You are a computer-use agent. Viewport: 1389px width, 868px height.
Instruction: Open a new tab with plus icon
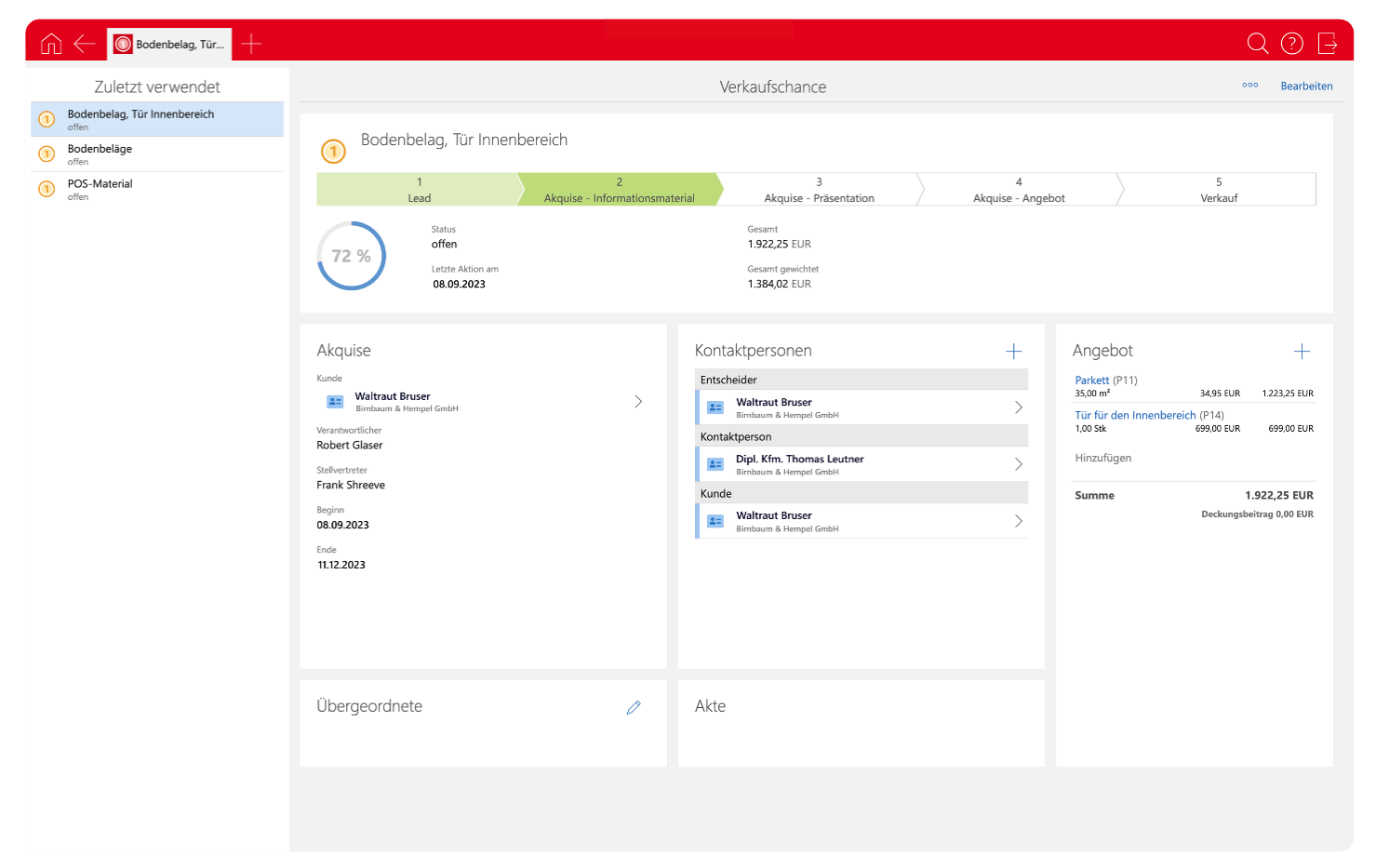click(x=251, y=44)
